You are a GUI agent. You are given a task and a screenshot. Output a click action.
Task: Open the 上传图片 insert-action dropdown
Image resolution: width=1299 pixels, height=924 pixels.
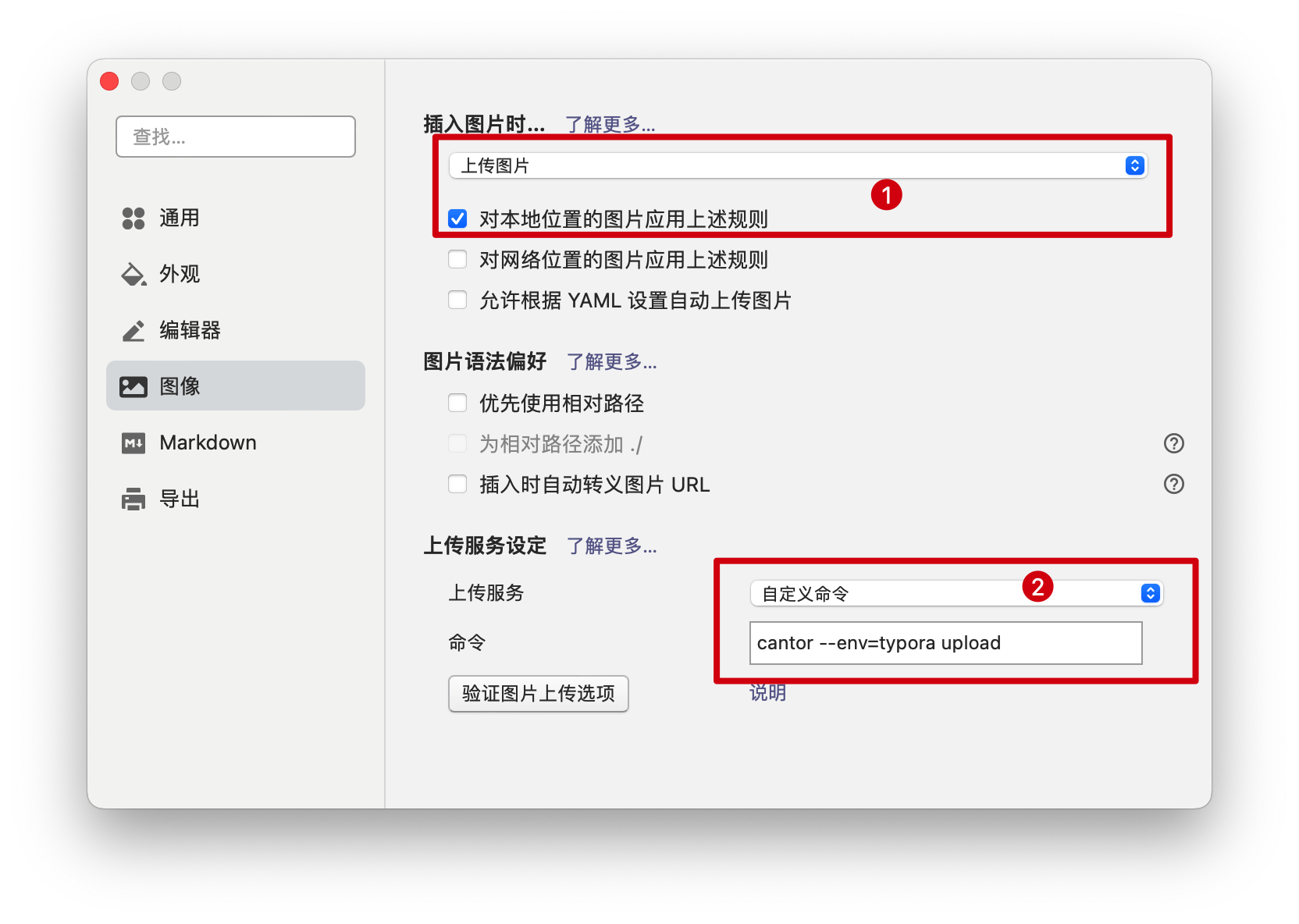(798, 165)
